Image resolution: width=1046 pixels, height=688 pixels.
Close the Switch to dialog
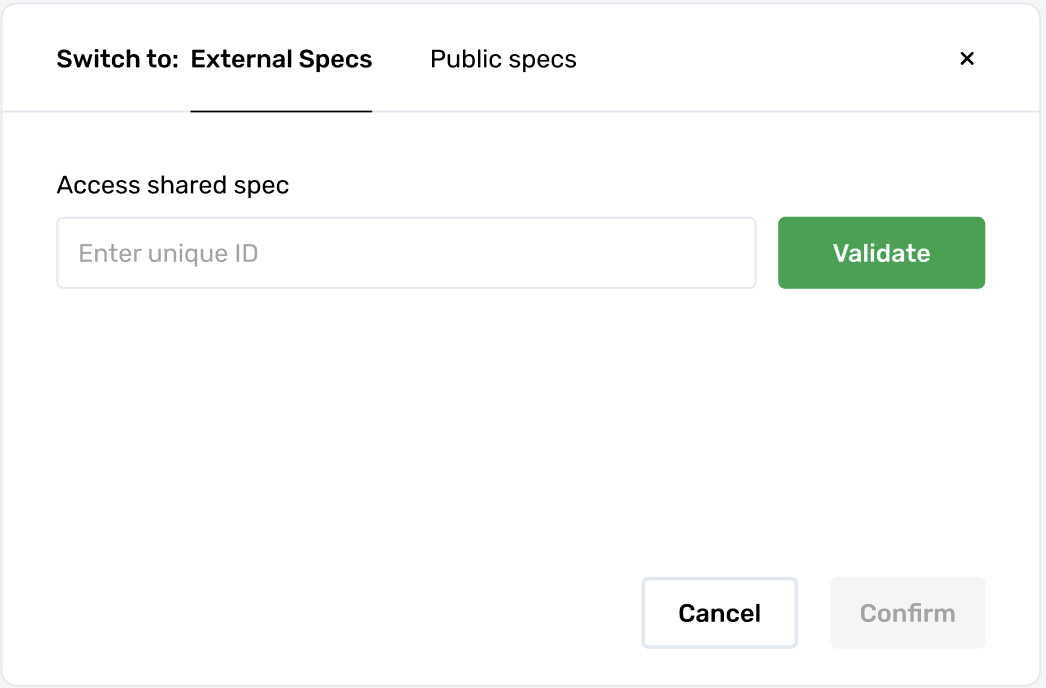coord(967,59)
